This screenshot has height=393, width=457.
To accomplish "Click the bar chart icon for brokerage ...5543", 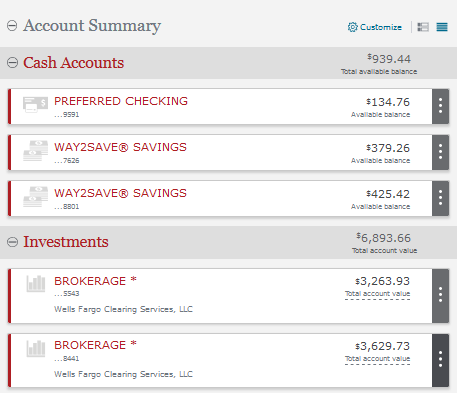I will pyautogui.click(x=36, y=284).
